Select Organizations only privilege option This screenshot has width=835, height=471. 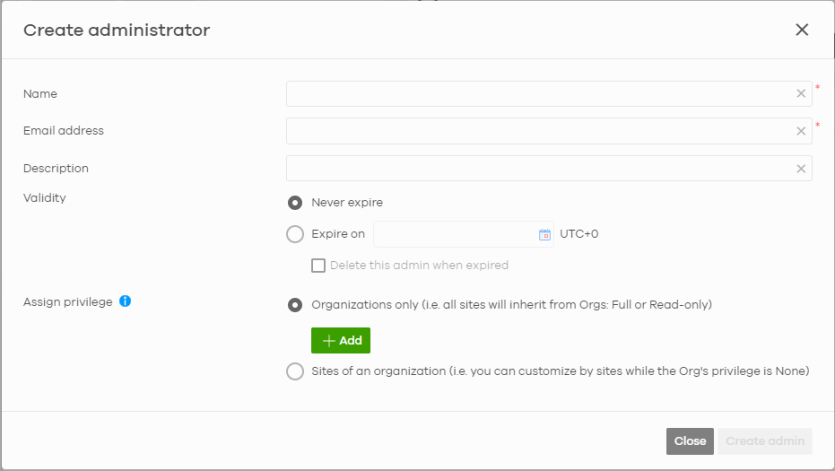(294, 305)
